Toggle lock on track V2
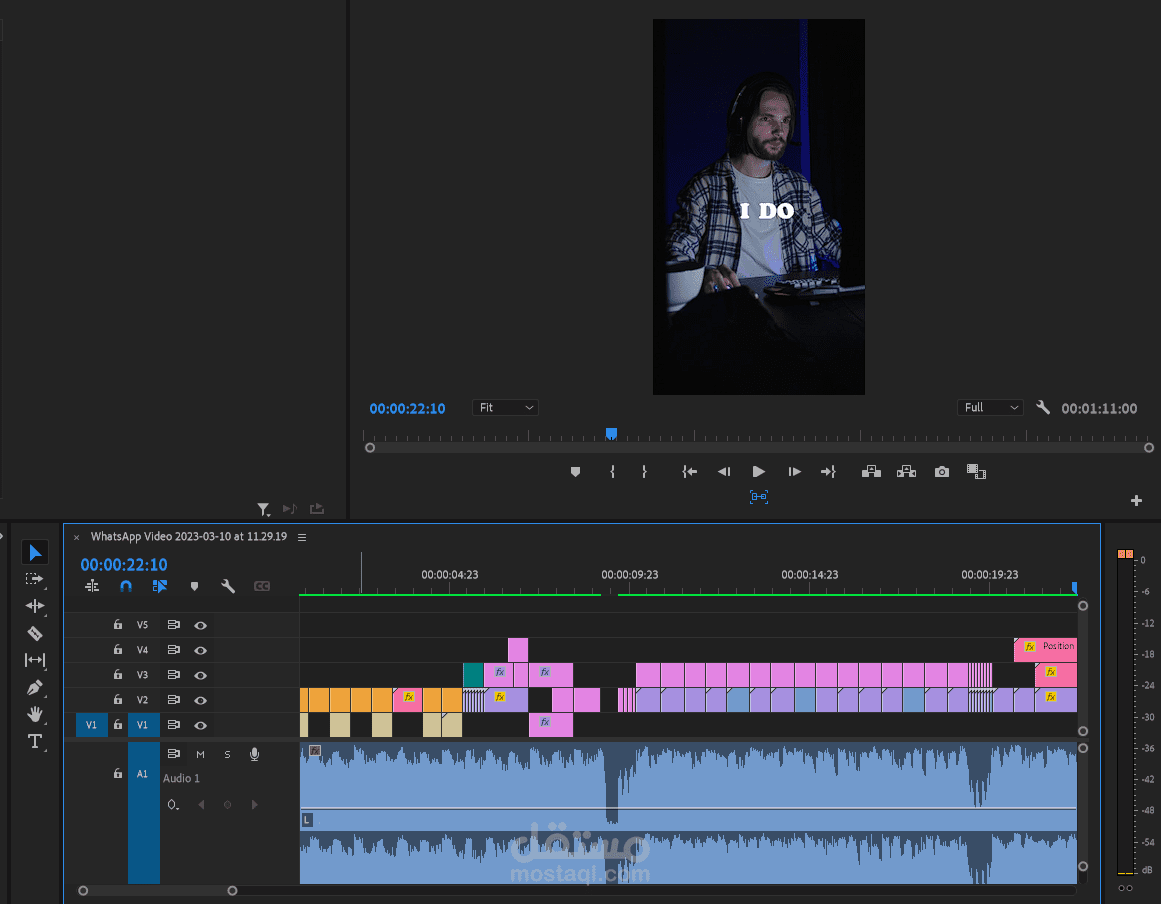The width and height of the screenshot is (1161, 904). 118,700
